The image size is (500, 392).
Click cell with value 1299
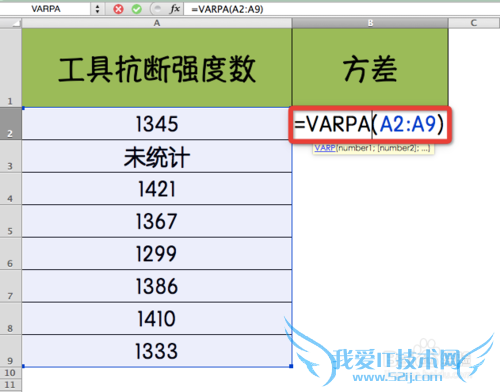pos(157,253)
